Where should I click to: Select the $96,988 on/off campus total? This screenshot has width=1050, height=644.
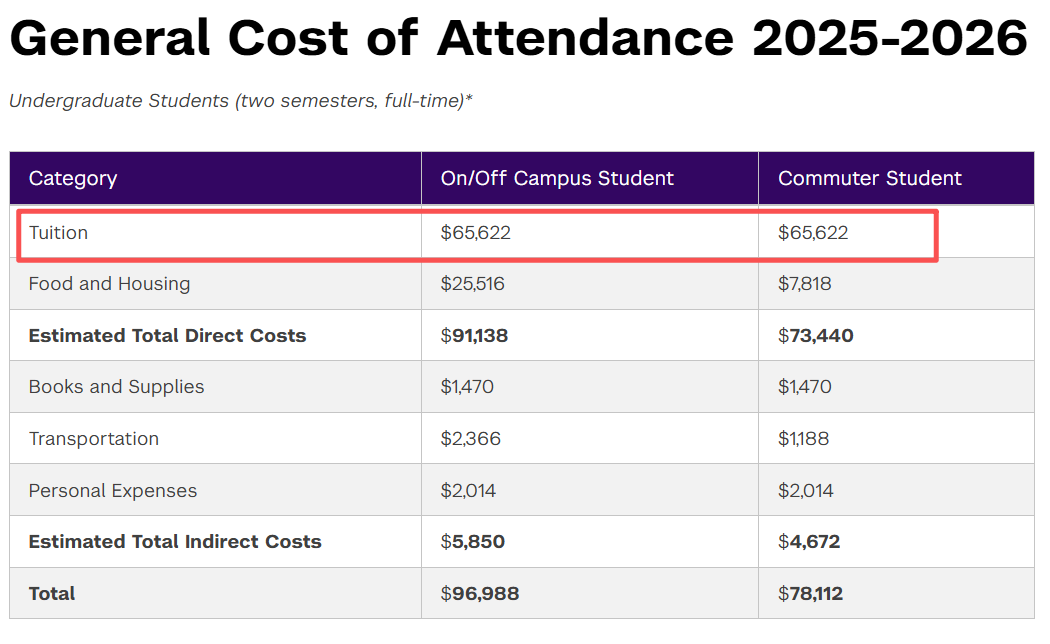[479, 594]
